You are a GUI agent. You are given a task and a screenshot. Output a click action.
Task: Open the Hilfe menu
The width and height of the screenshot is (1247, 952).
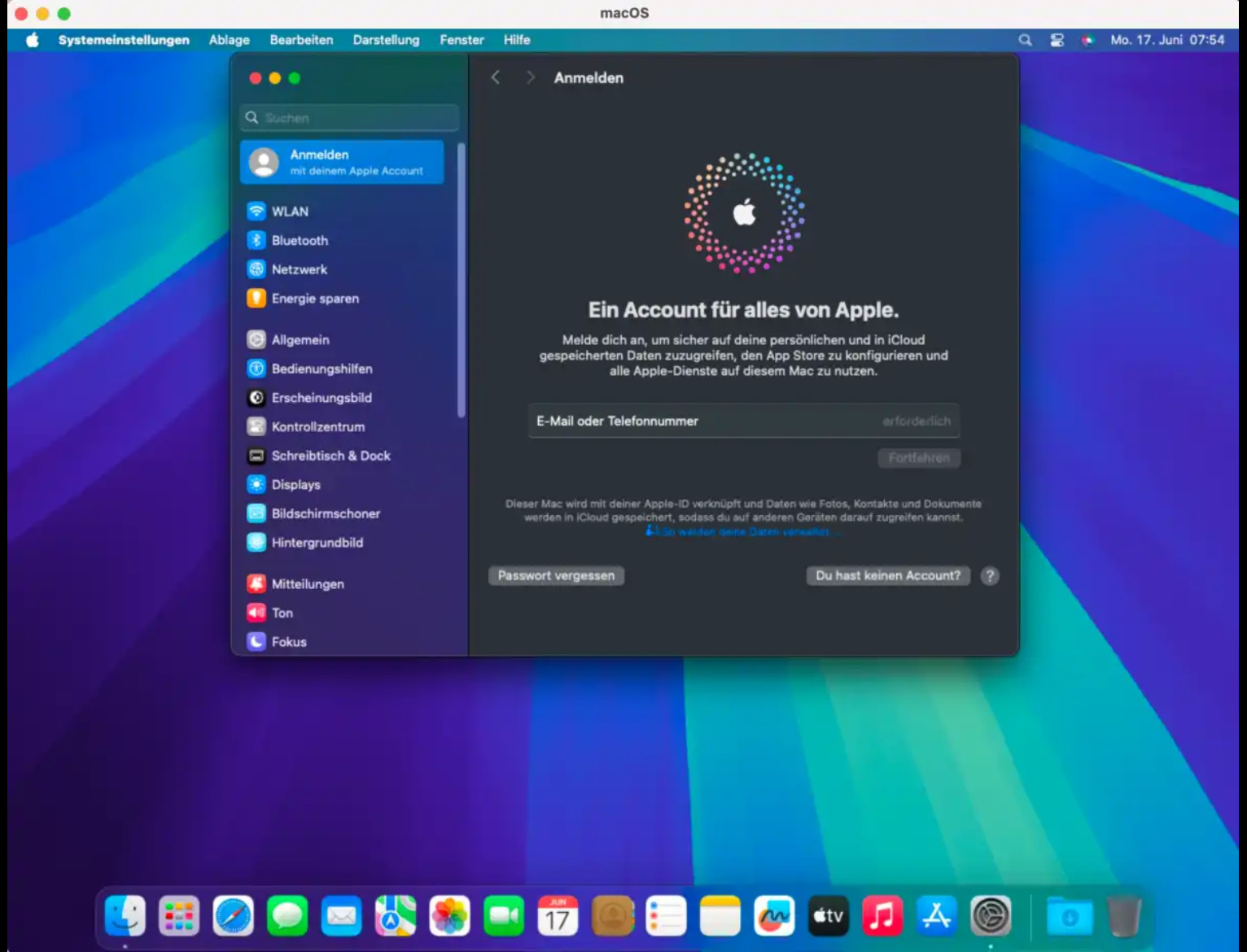click(517, 40)
